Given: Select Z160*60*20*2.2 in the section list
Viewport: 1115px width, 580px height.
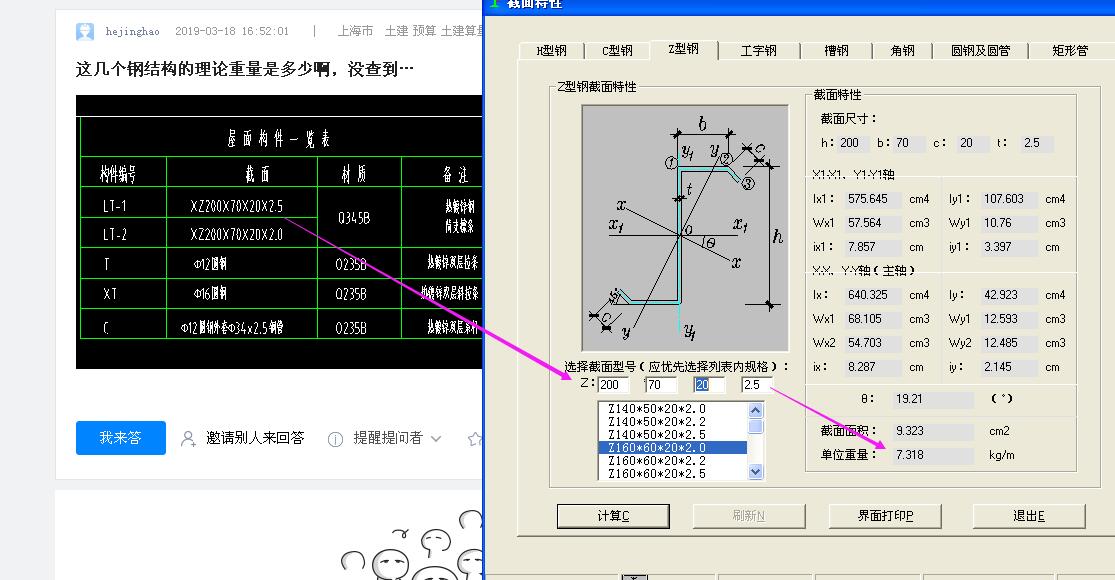Looking at the screenshot, I should pos(673,461).
